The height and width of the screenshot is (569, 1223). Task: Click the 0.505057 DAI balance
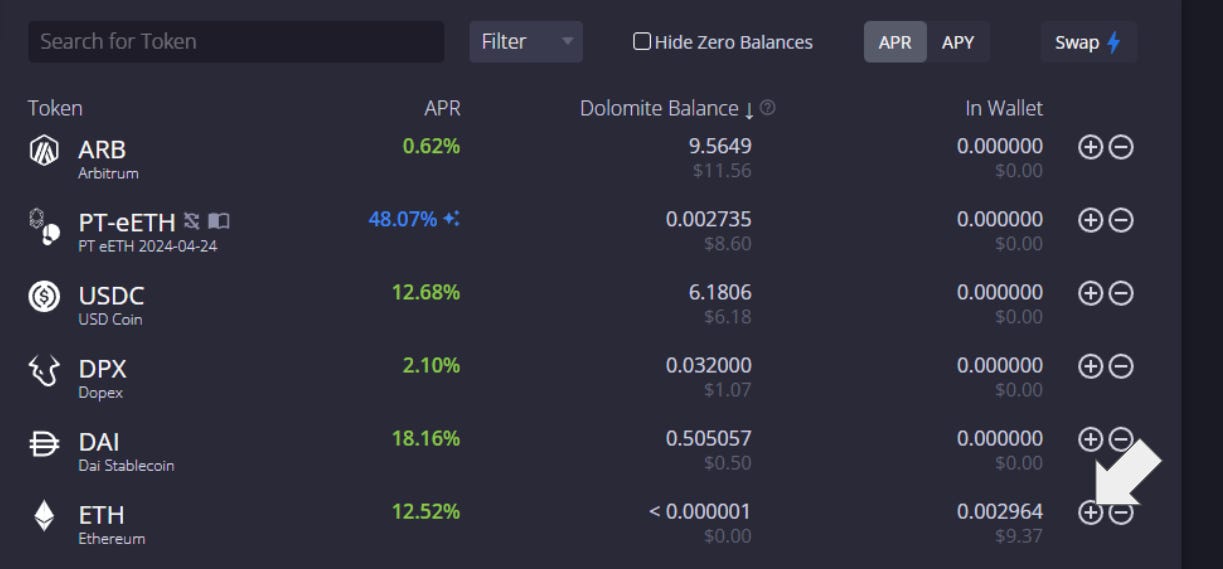[709, 439]
